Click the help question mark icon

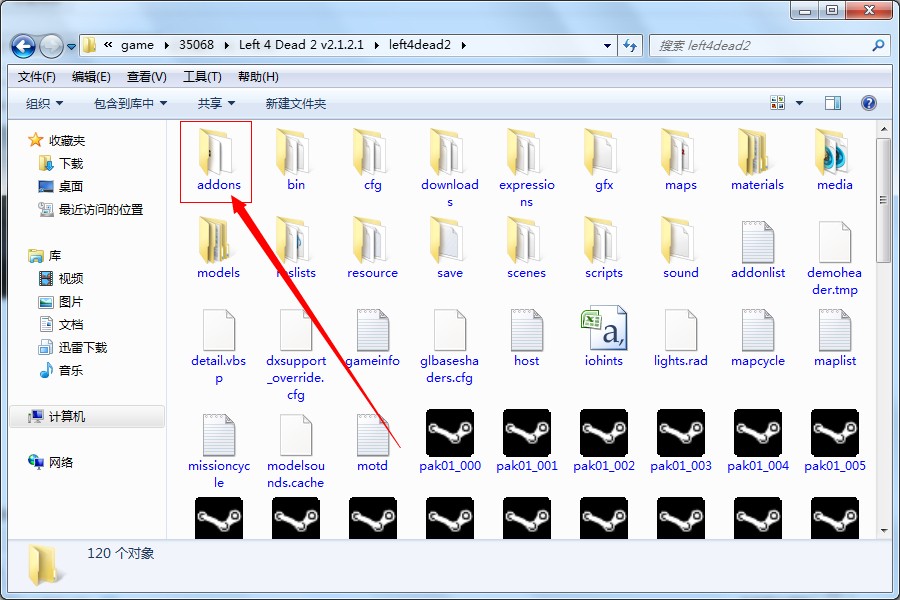click(x=868, y=103)
